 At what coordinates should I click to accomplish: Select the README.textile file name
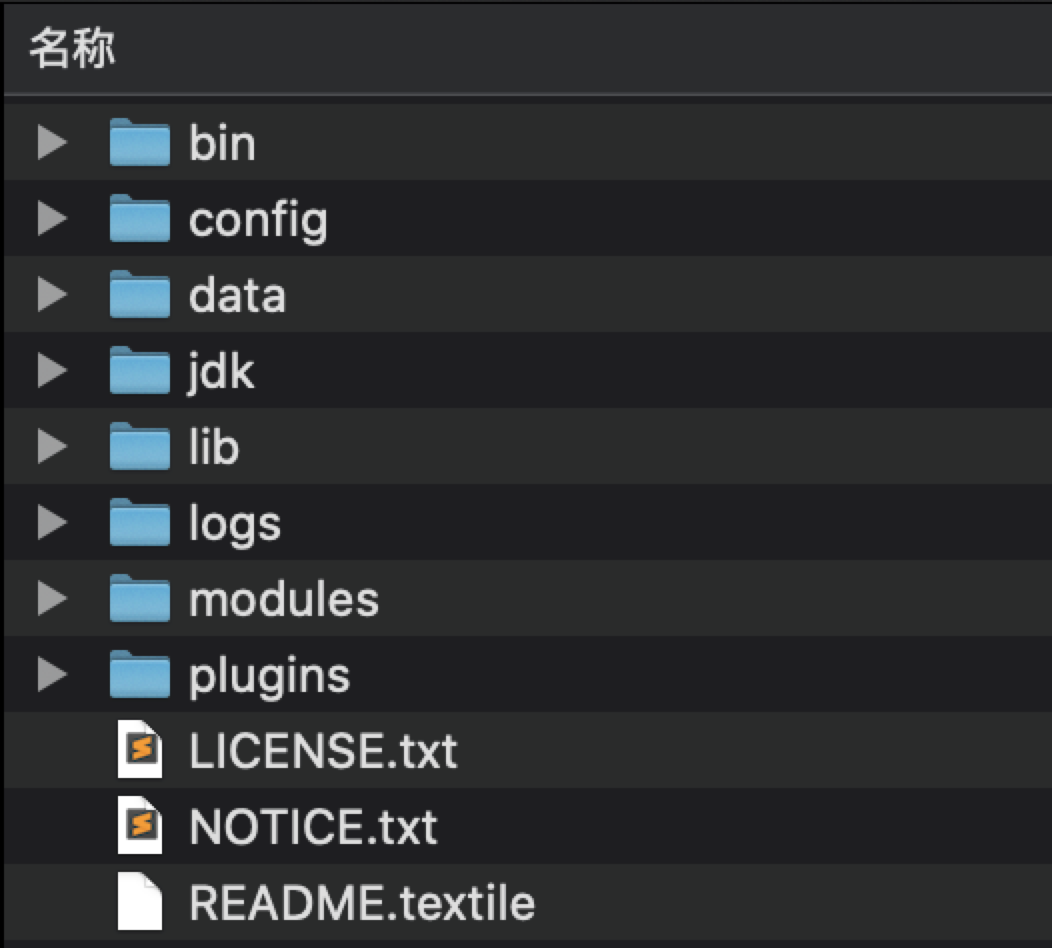(x=362, y=902)
